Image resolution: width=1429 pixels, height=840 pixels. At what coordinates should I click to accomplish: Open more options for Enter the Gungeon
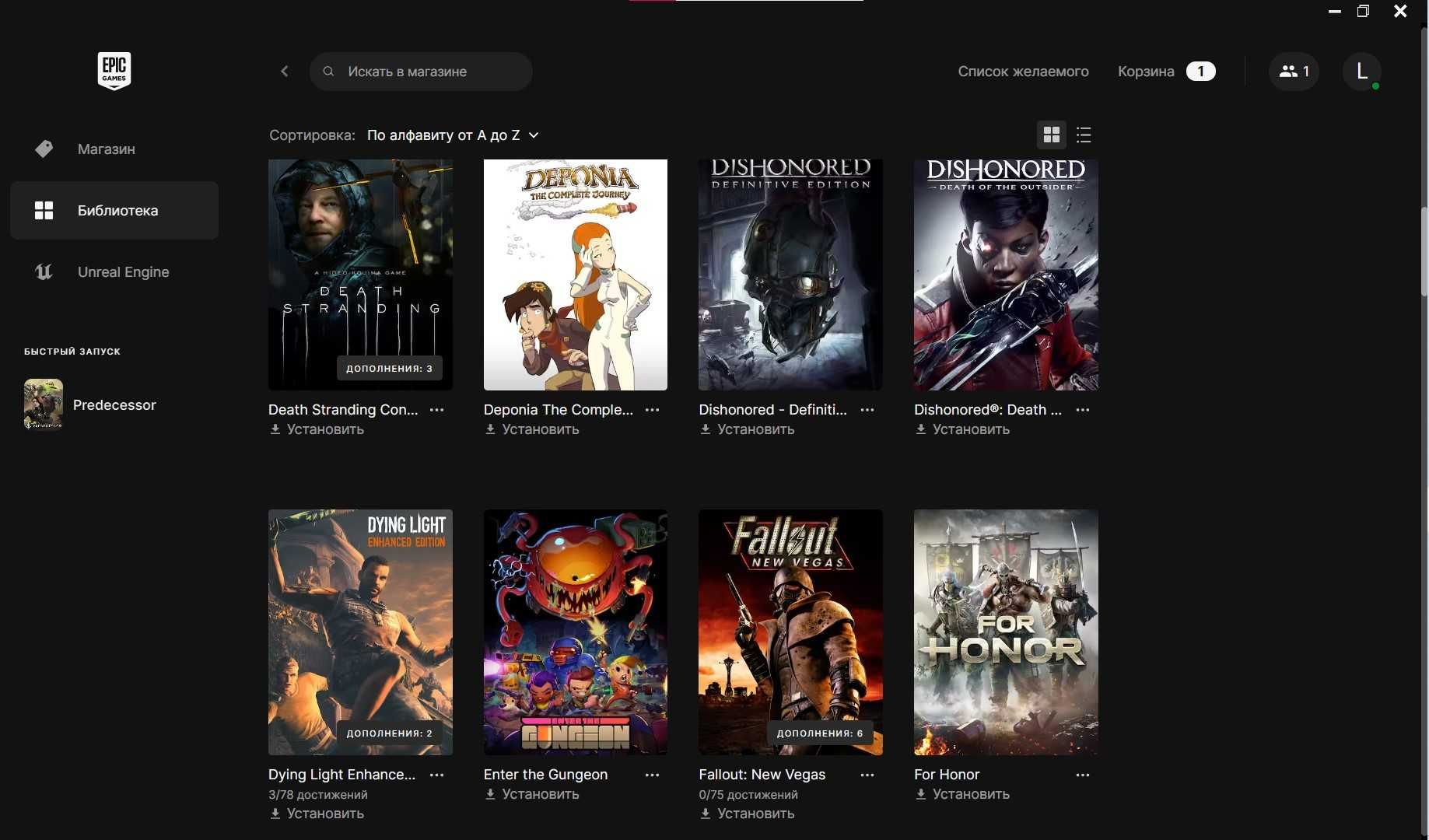[652, 775]
